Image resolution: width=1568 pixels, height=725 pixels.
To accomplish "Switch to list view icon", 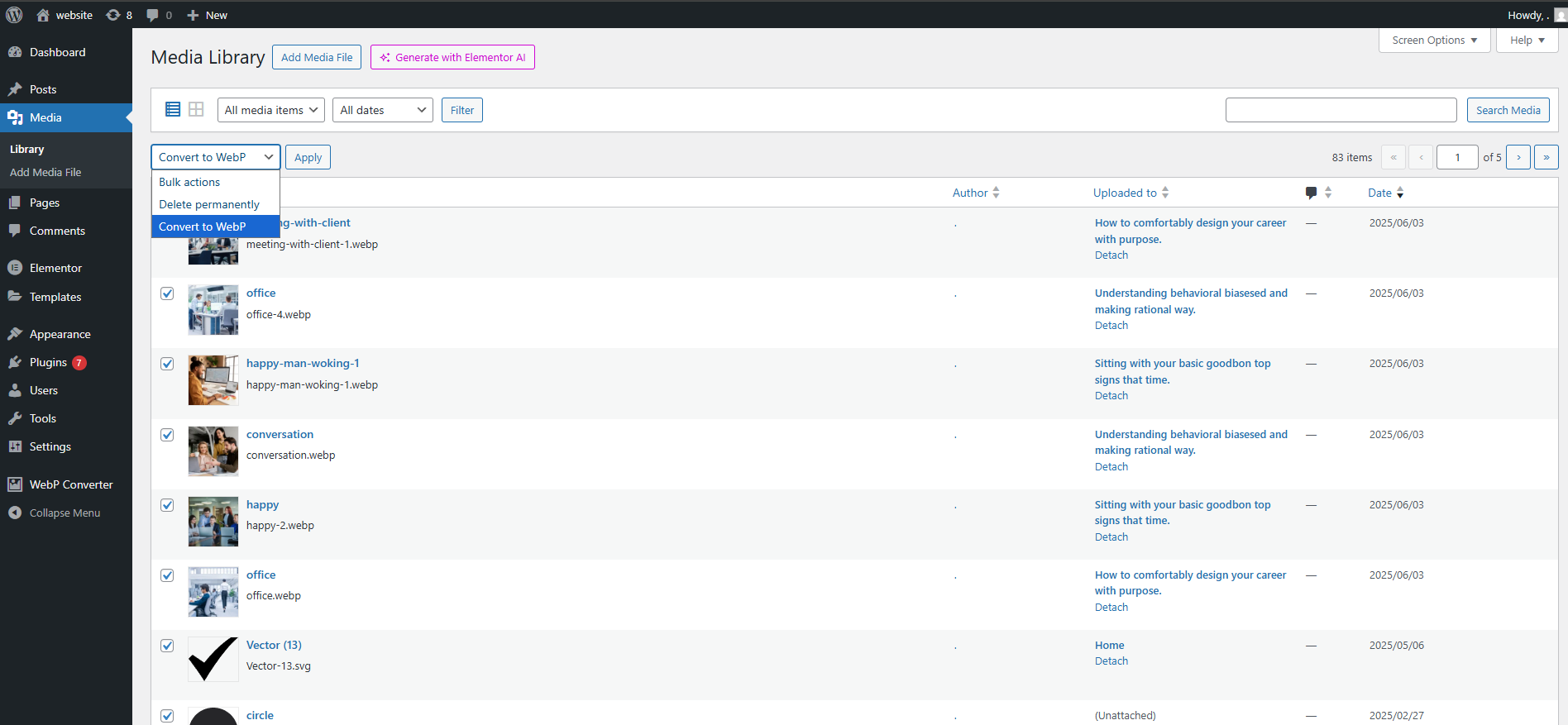I will click(173, 109).
